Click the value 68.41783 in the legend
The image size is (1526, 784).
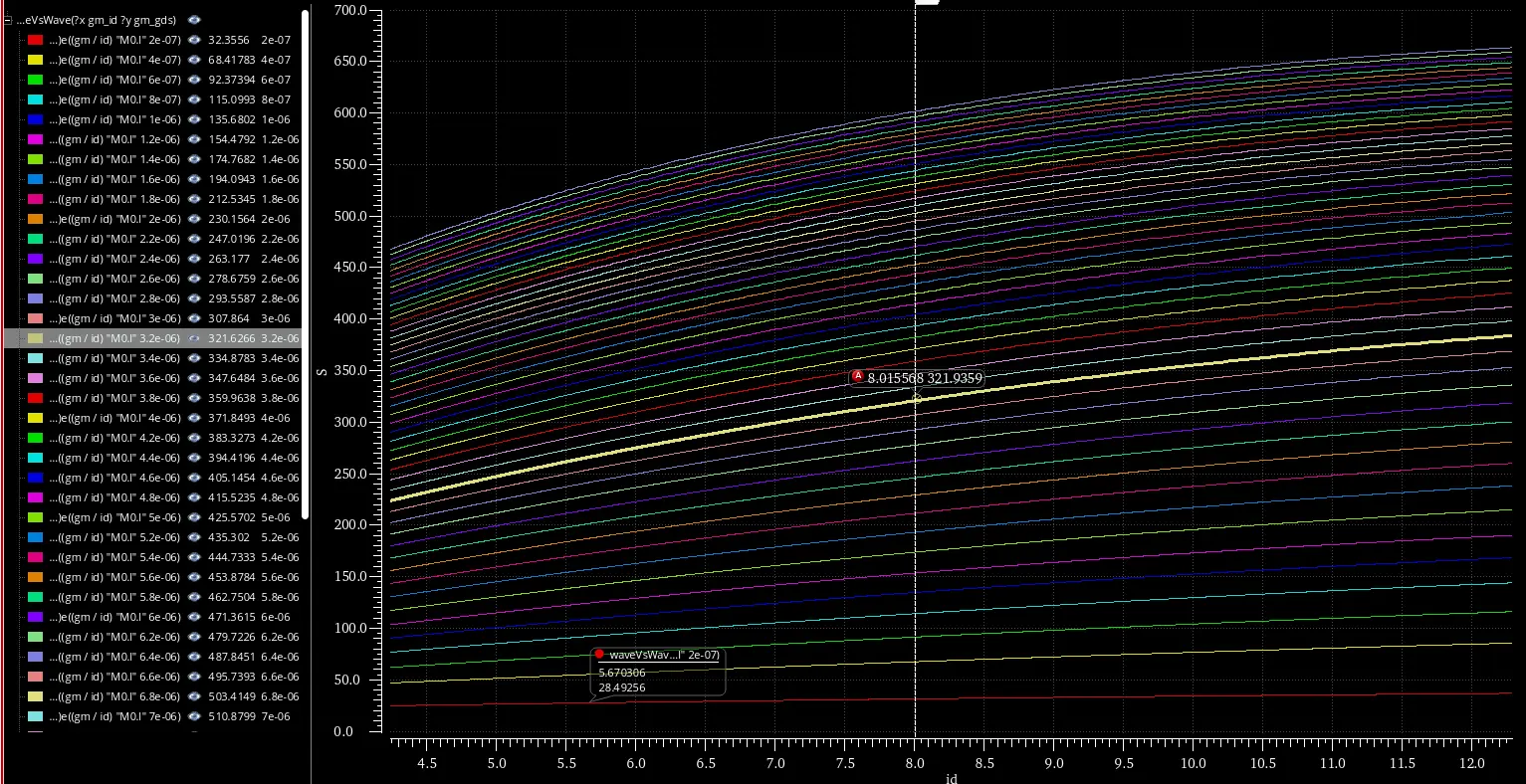tap(232, 60)
